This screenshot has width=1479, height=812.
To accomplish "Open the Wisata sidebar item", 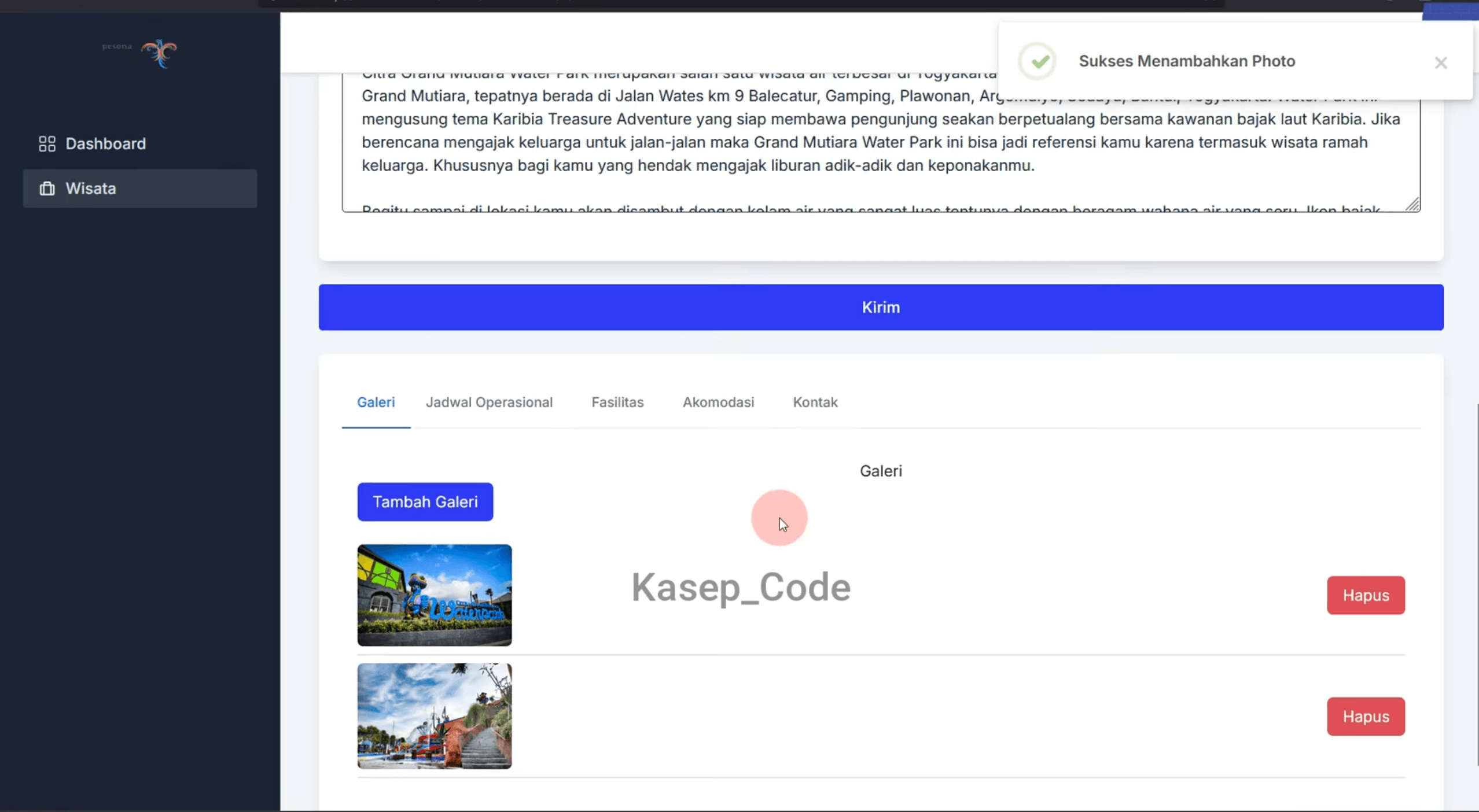I will [139, 189].
